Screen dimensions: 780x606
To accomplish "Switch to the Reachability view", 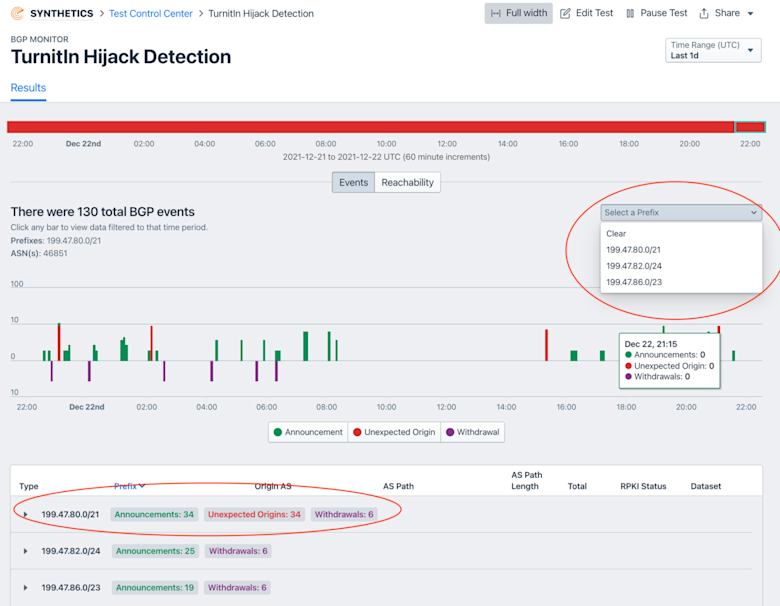I will click(x=407, y=183).
